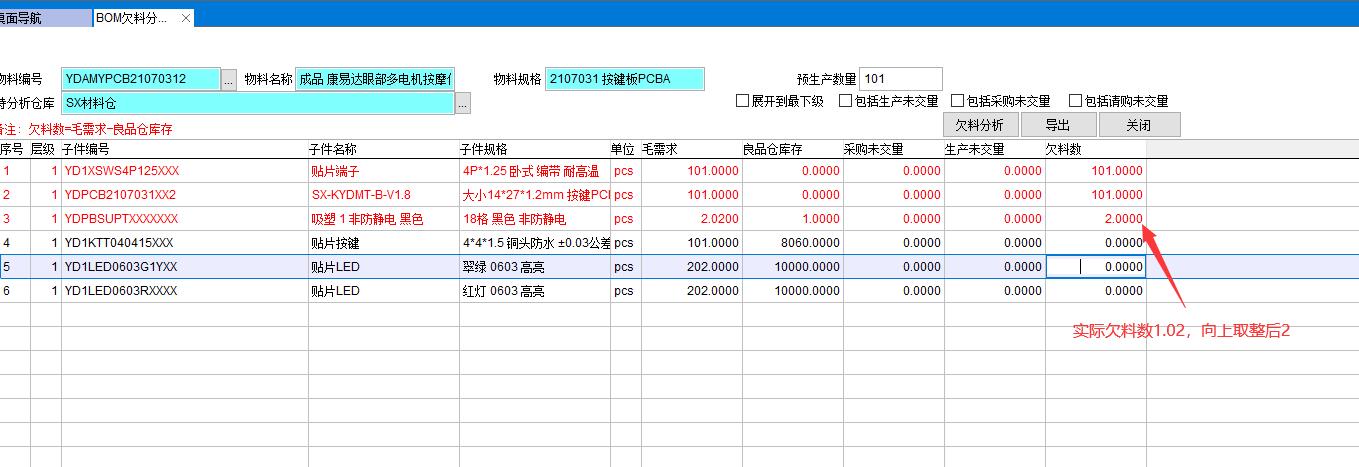This screenshot has width=1359, height=467.
Task: Toggle the 包括请购未交量 checkbox
Action: pos(1076,101)
